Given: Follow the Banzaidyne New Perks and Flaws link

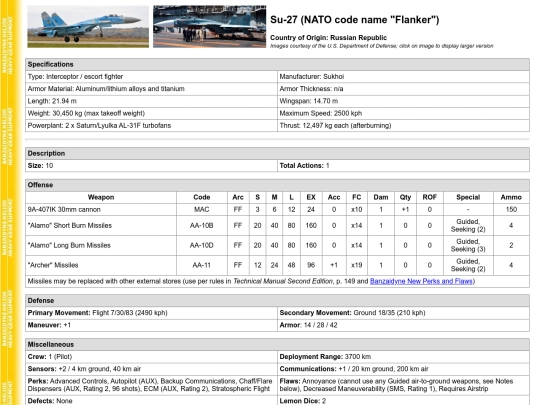Looking at the screenshot, I should 421,281.
